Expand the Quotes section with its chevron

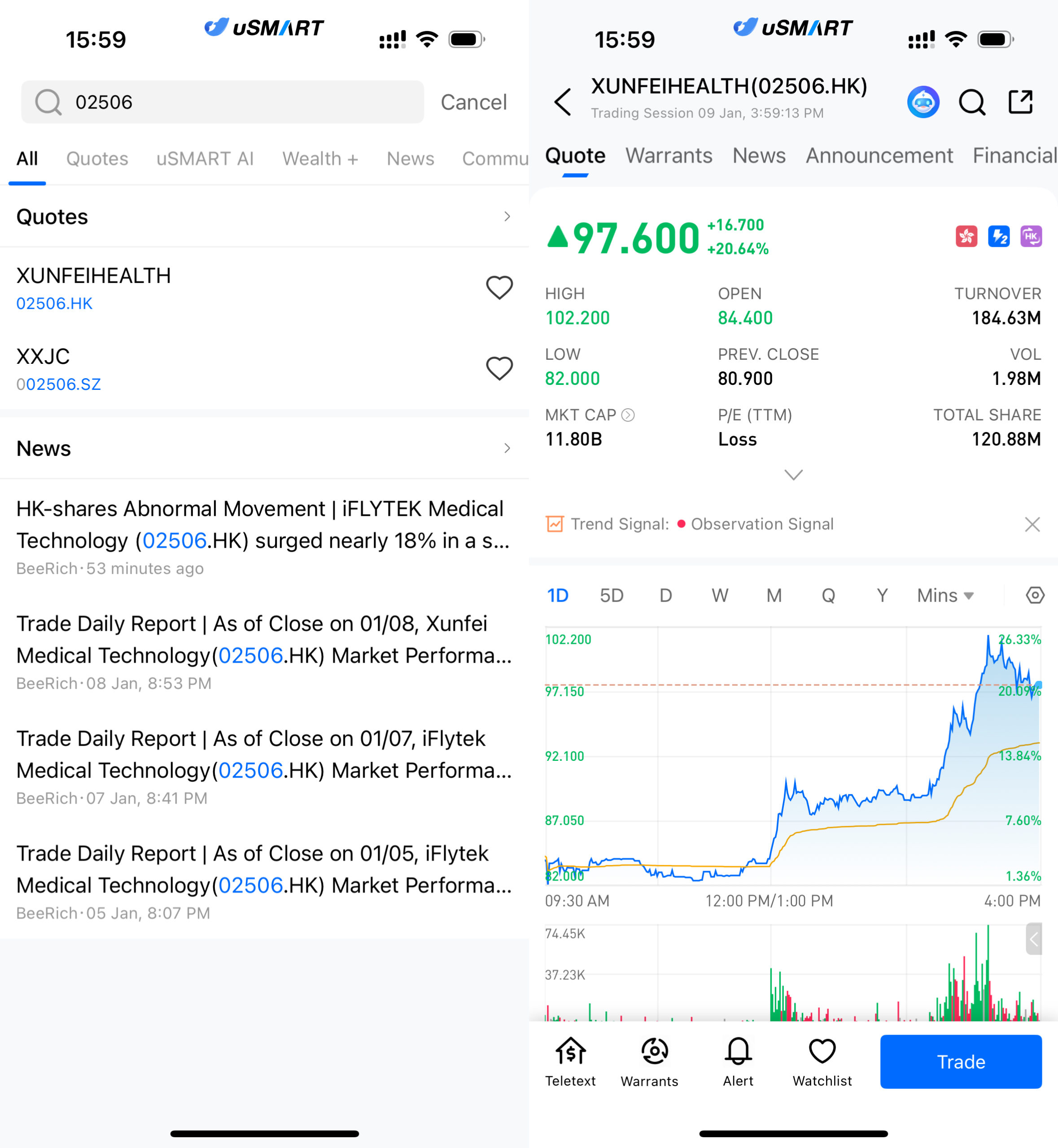pos(507,216)
